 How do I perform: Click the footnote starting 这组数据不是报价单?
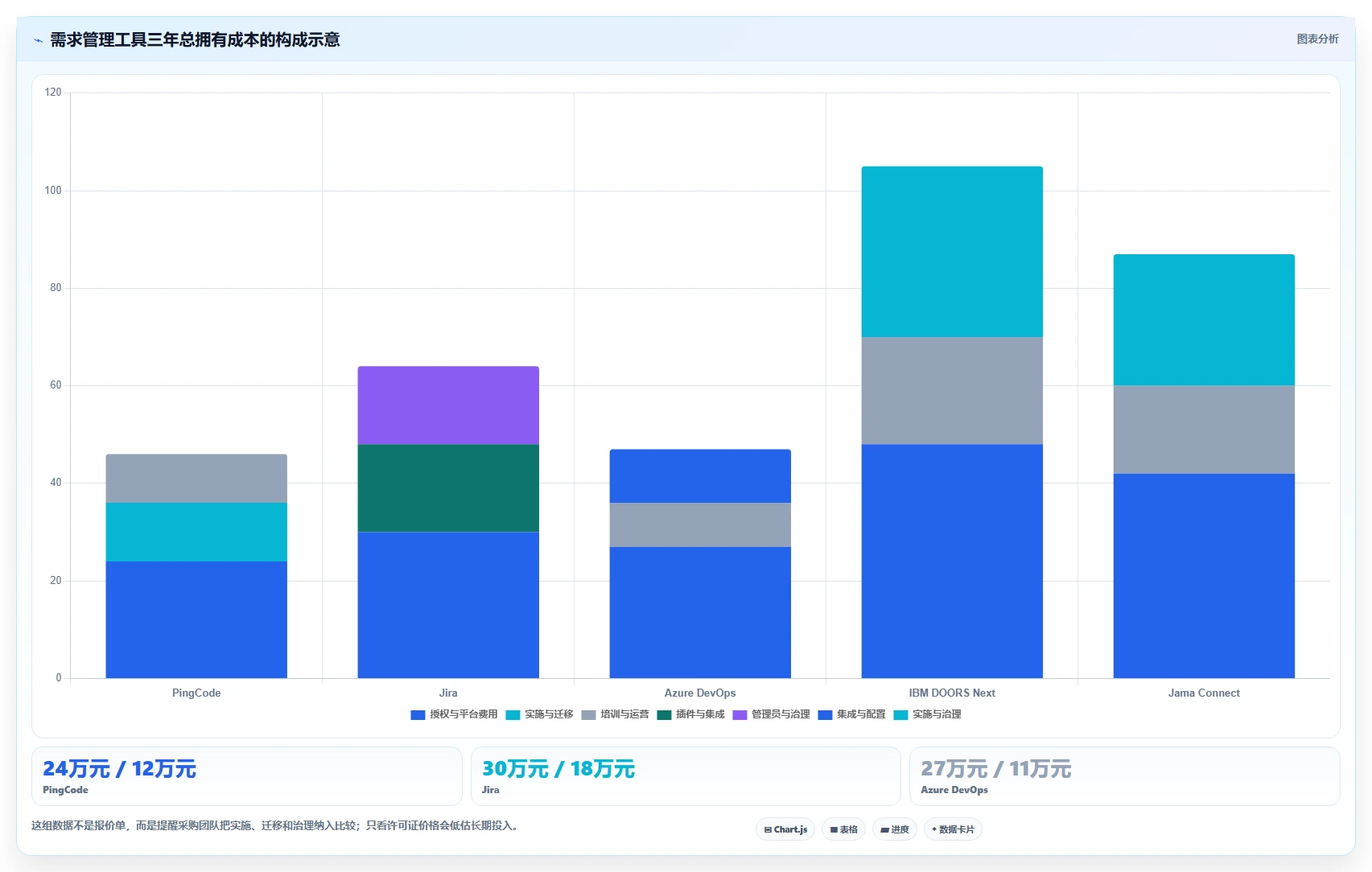pyautogui.click(x=275, y=825)
